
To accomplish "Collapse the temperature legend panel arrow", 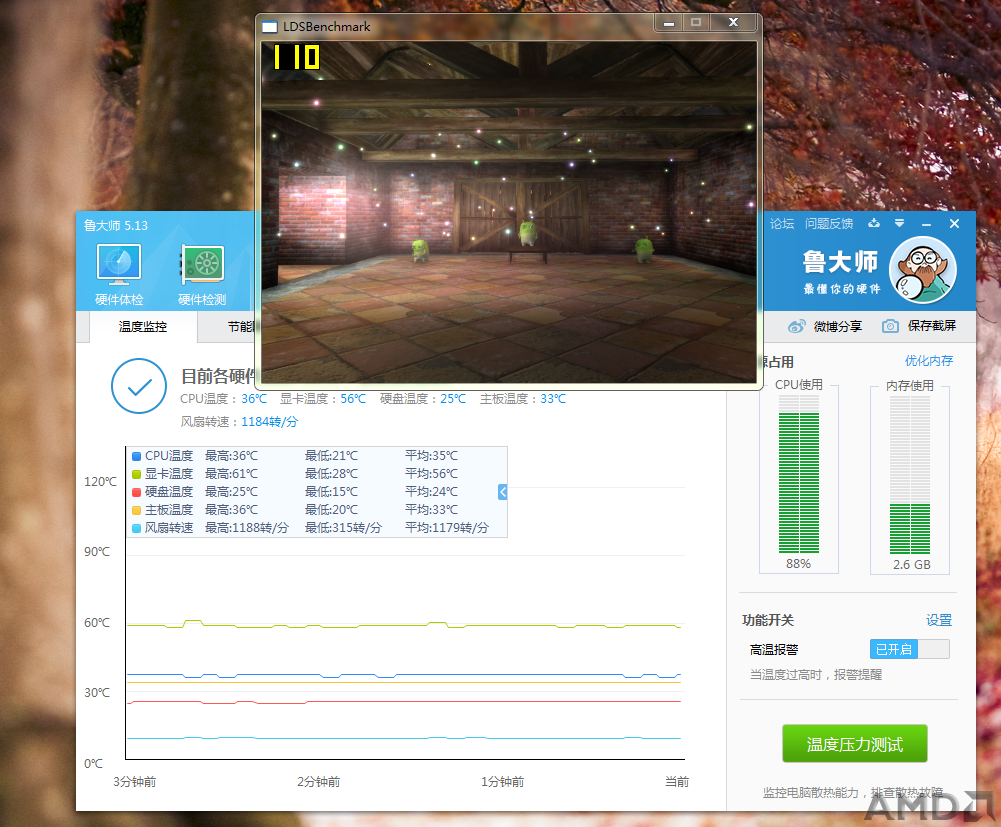I will [x=502, y=492].
